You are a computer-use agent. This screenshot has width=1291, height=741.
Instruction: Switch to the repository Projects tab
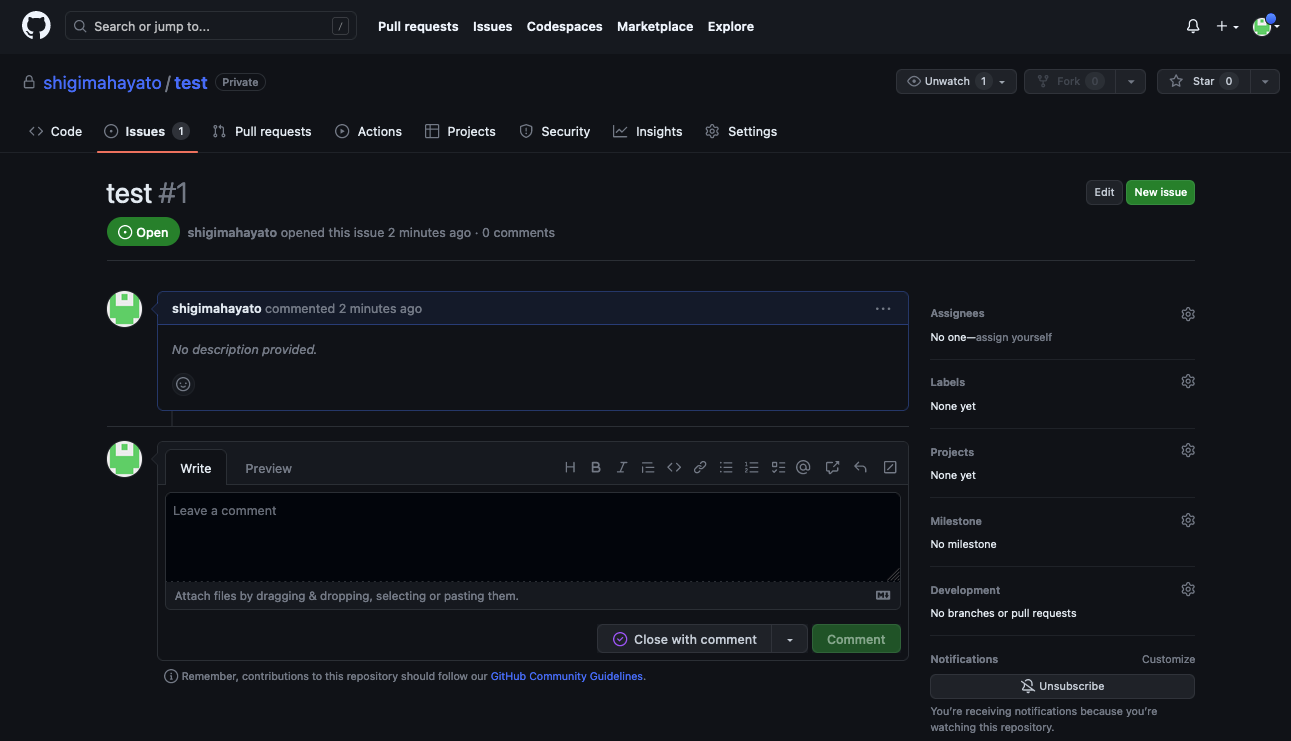[x=460, y=131]
